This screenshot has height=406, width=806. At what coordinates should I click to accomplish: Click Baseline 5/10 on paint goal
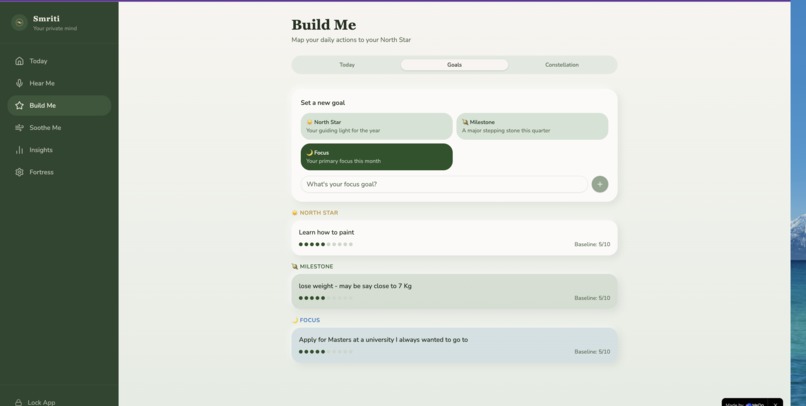[x=592, y=245]
